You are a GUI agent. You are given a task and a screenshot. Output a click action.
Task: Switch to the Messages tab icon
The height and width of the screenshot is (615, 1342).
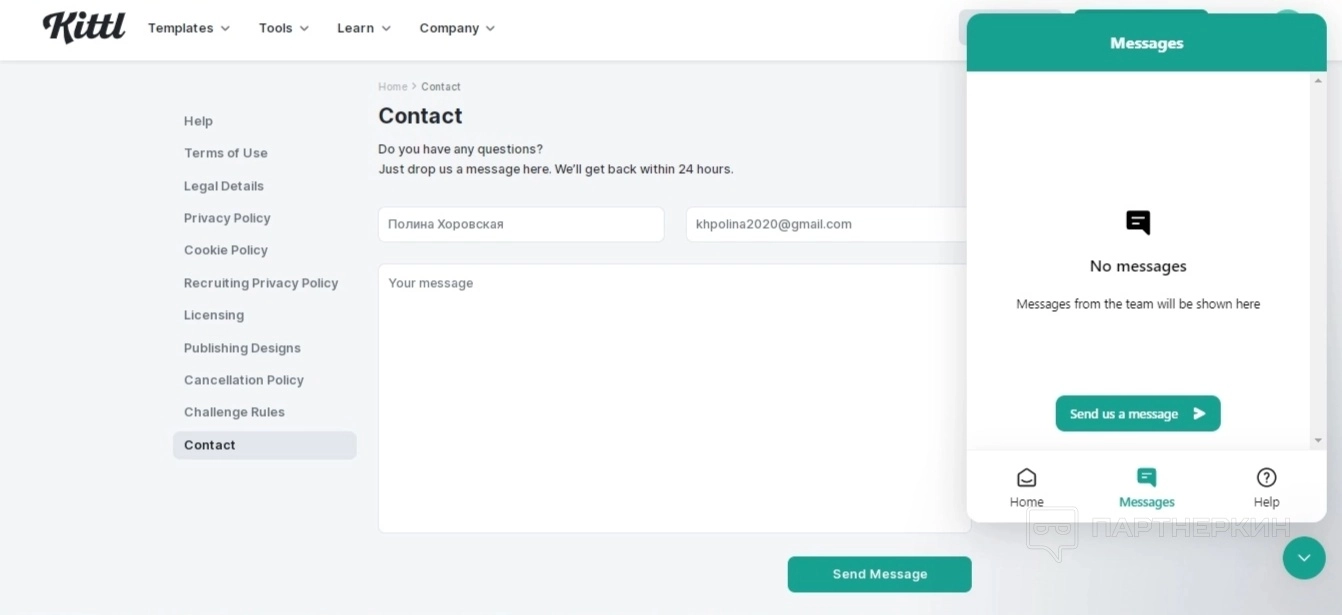tap(1146, 478)
